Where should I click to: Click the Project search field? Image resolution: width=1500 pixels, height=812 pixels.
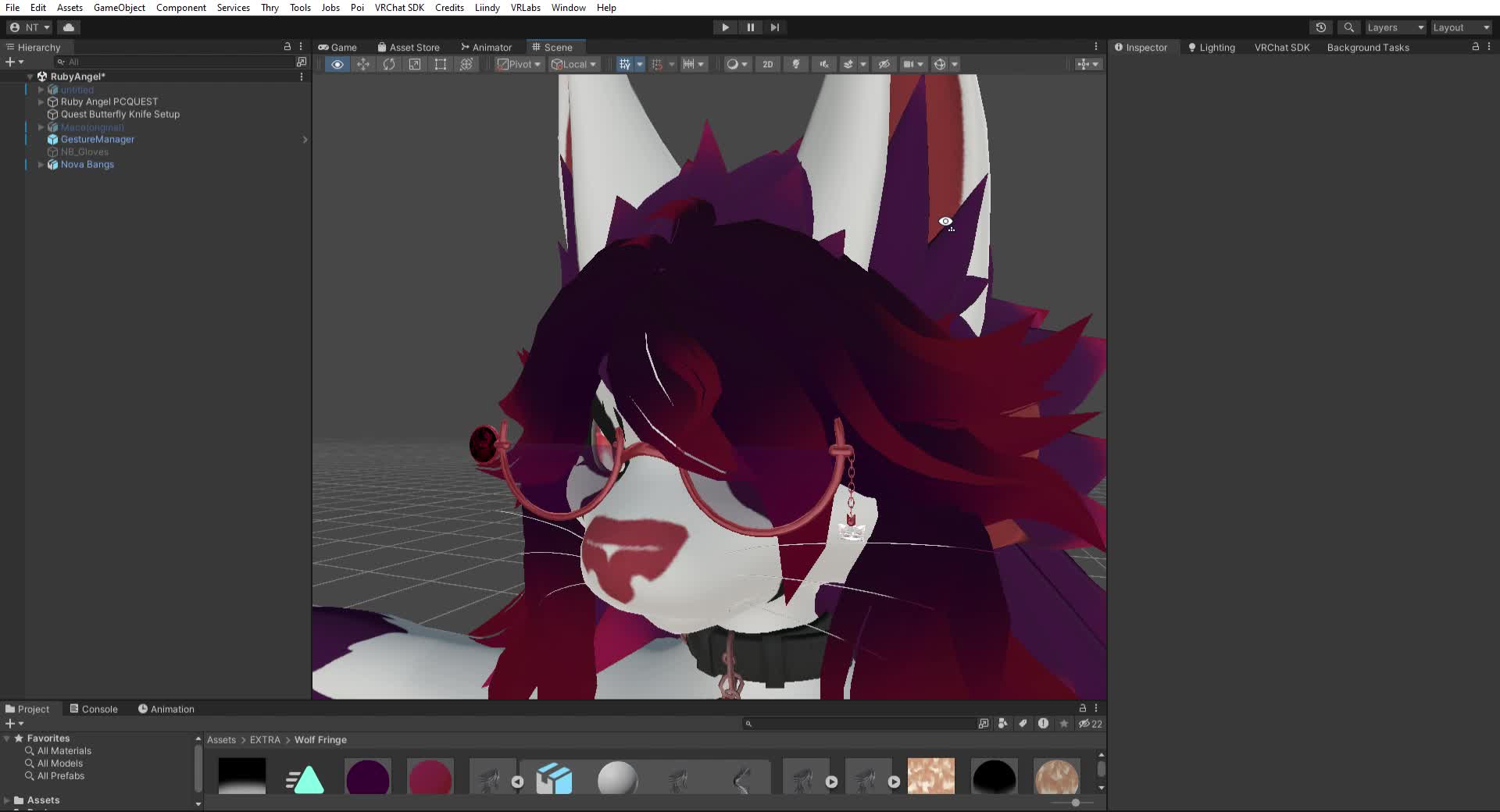click(858, 724)
